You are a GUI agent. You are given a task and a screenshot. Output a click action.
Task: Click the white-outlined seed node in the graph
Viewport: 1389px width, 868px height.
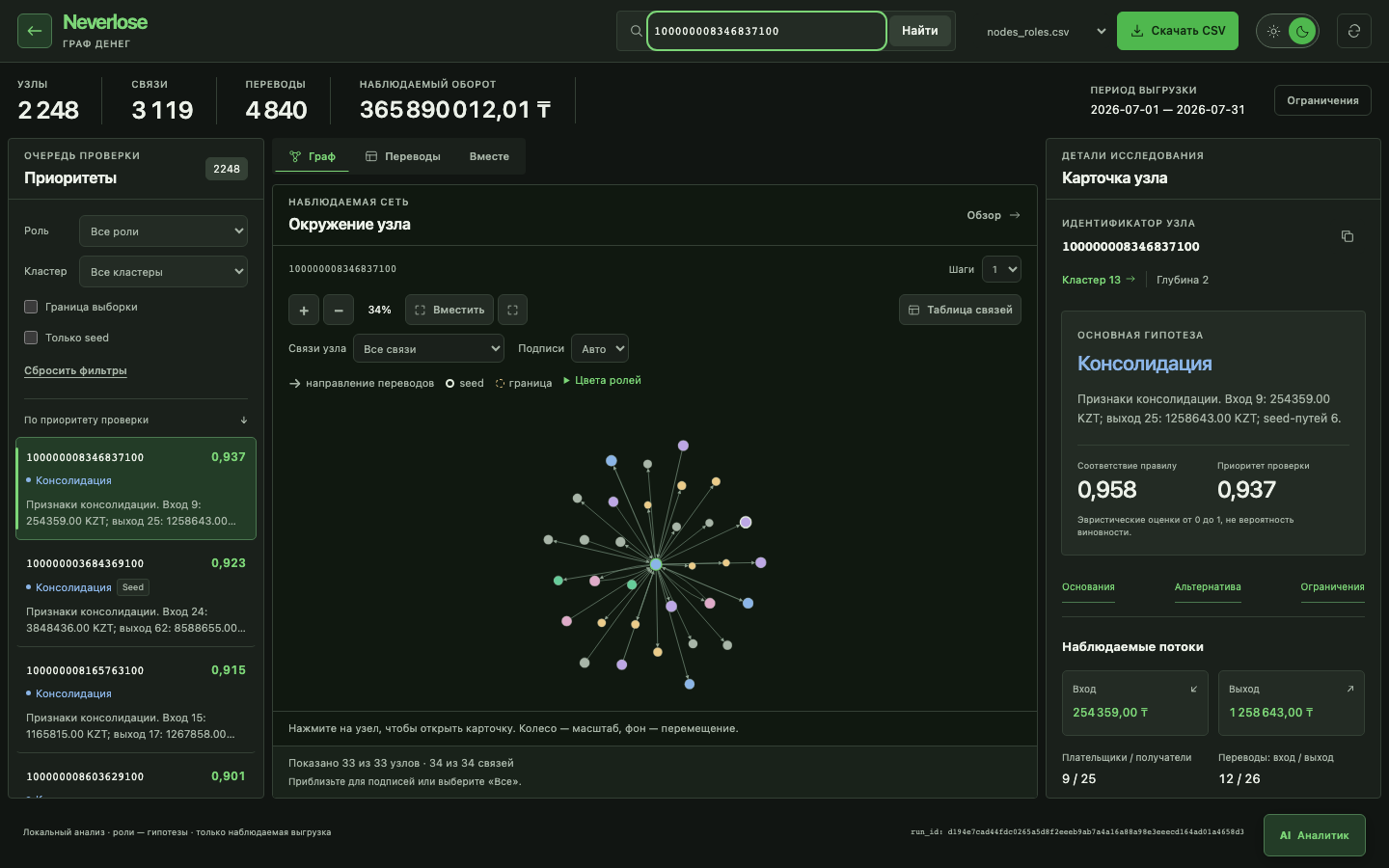[x=746, y=523]
